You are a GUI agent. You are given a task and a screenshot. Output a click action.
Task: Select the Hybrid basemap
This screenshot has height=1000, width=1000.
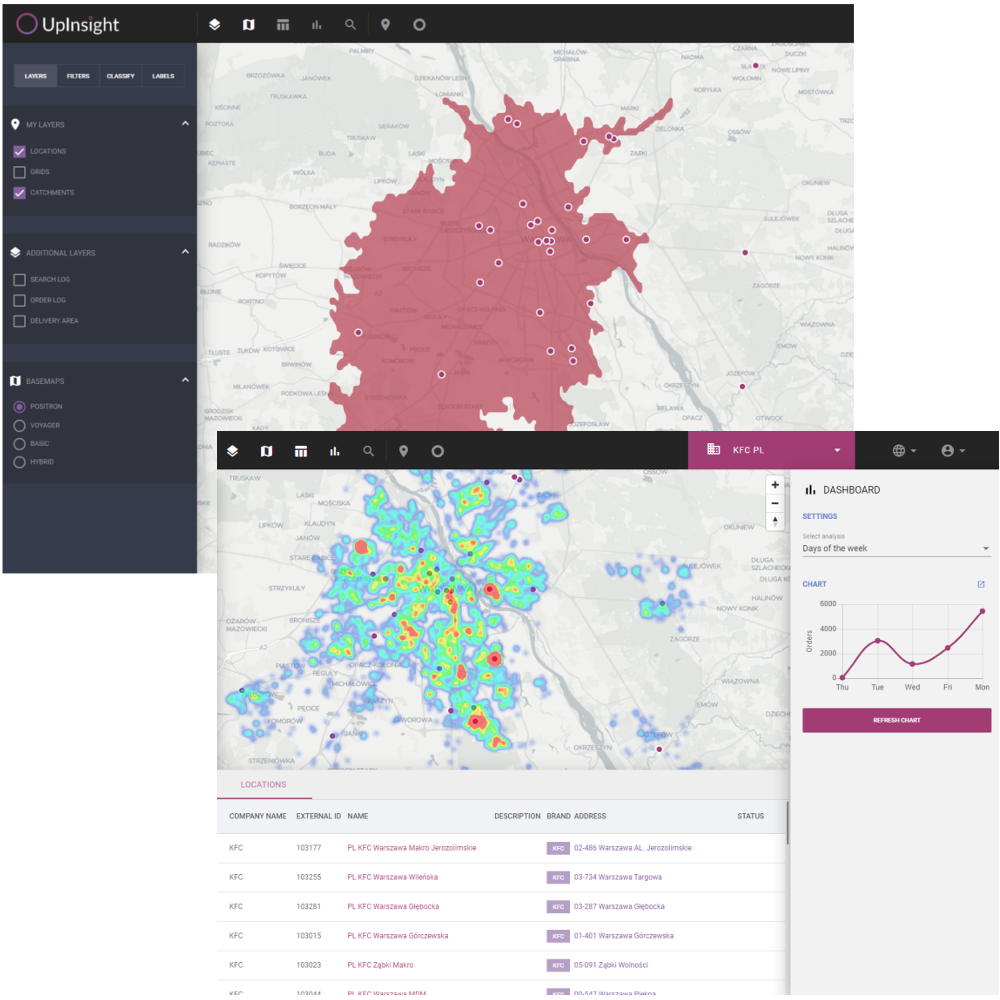point(19,462)
